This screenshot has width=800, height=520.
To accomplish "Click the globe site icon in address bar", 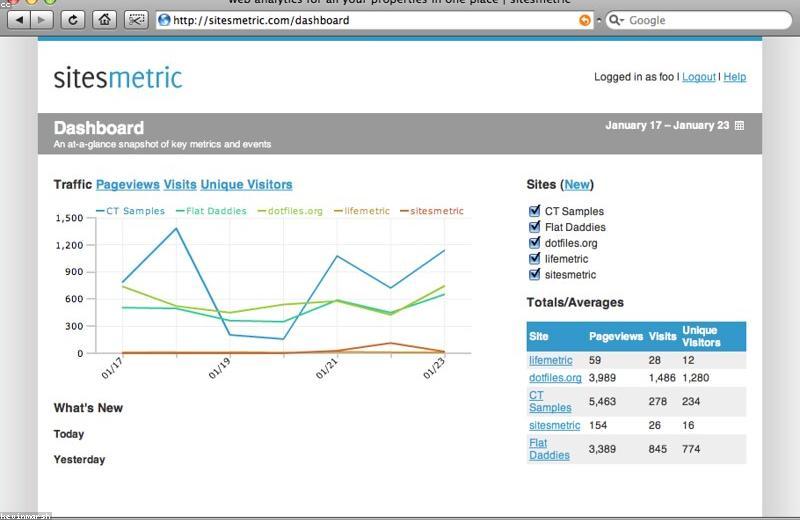I will tap(164, 20).
